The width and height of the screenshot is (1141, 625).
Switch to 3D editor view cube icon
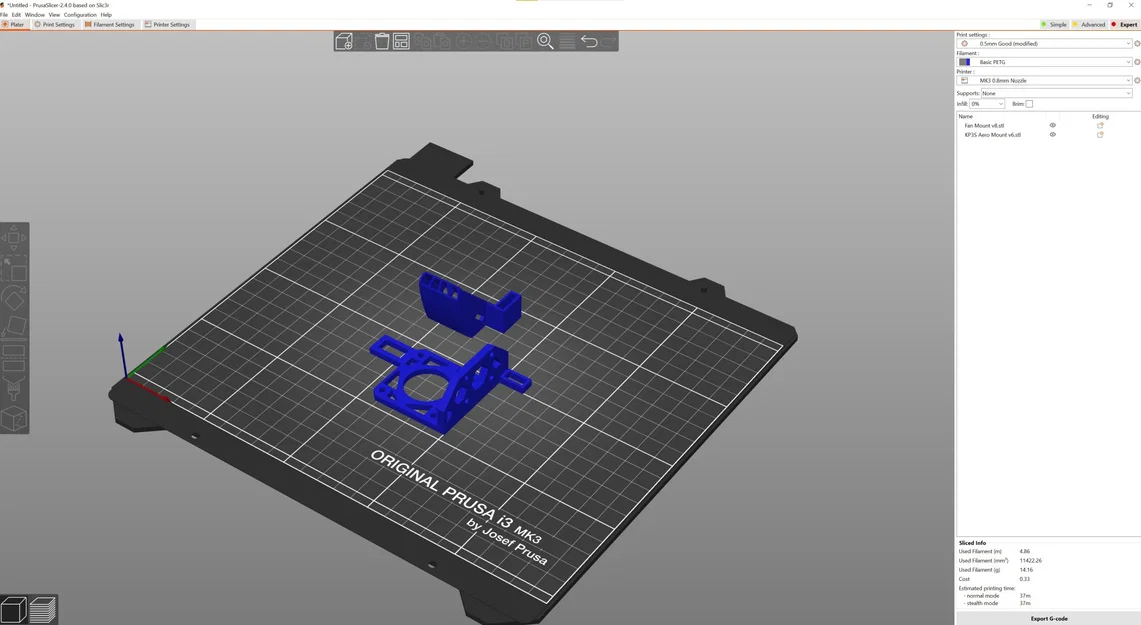(13, 609)
